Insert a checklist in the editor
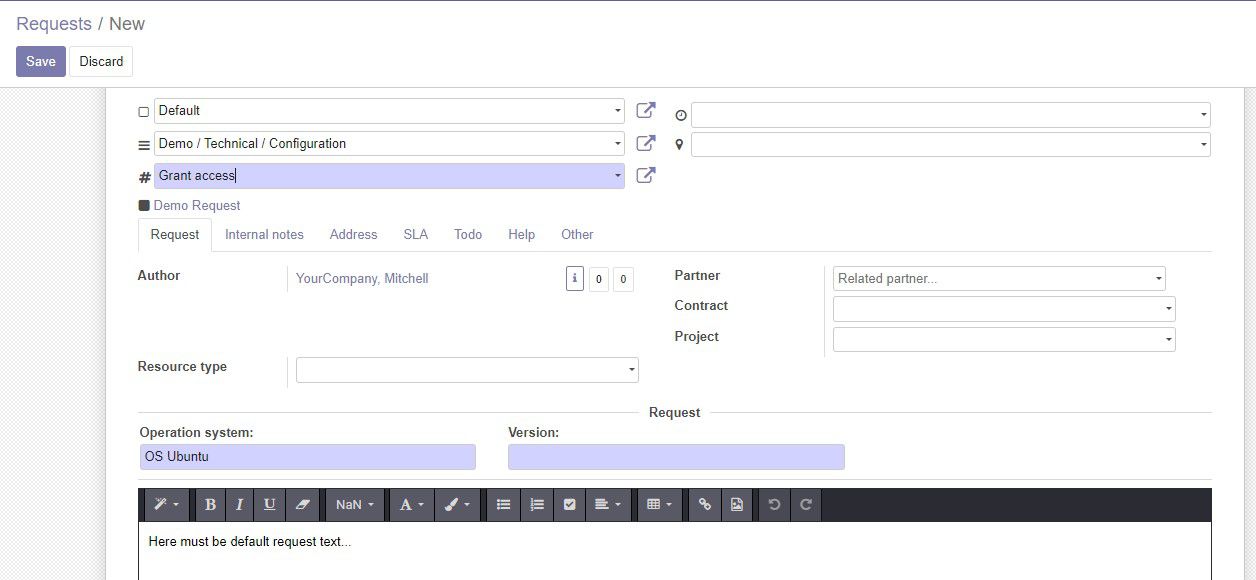Screen dimensions: 1256x580 tap(570, 505)
